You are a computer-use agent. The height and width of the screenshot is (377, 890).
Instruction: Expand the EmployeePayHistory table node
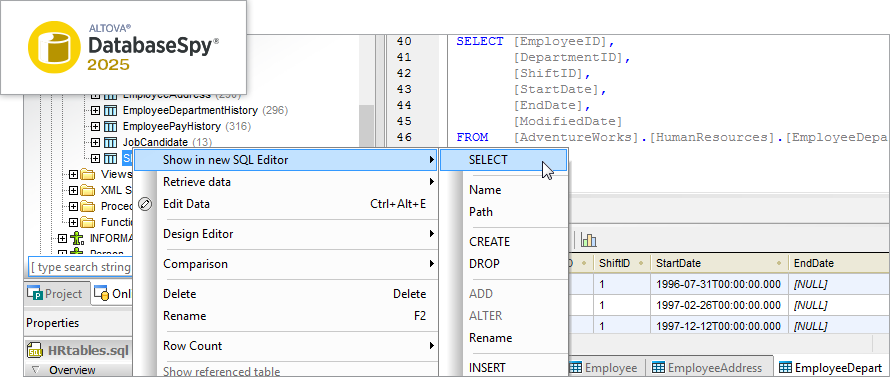(95, 126)
